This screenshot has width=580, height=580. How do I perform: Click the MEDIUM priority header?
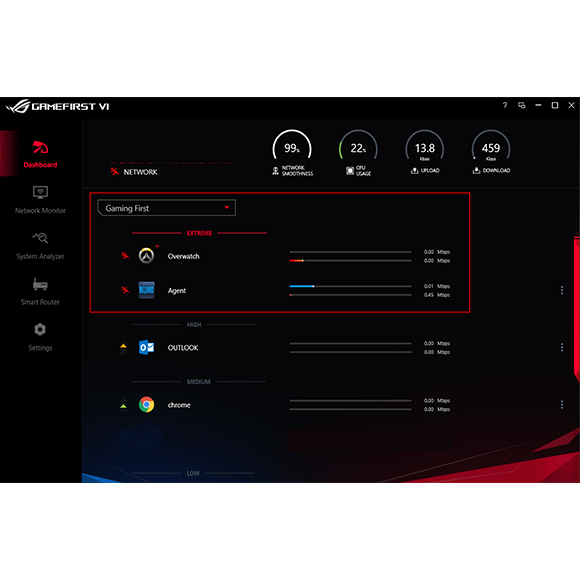click(199, 382)
